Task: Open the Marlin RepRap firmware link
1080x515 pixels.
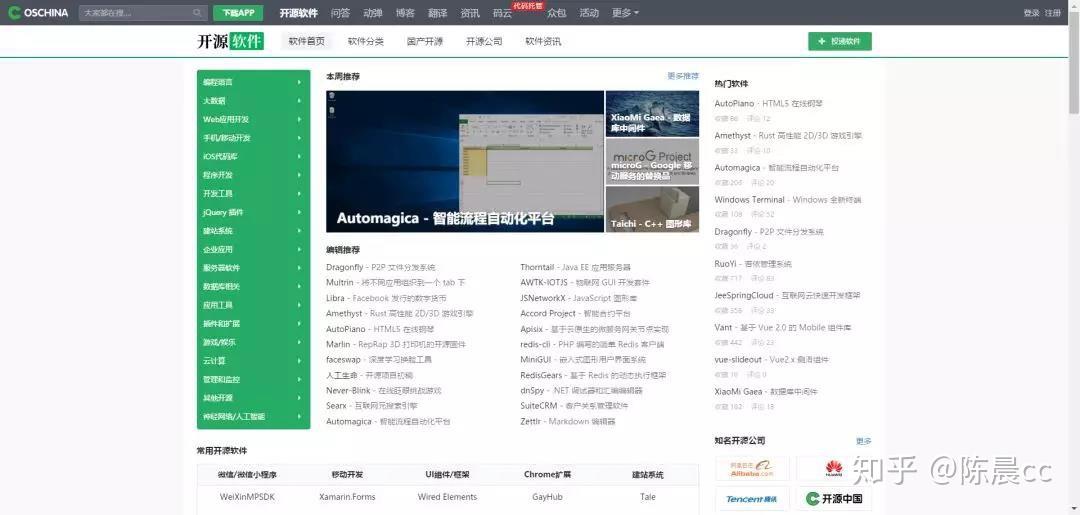Action: click(396, 344)
